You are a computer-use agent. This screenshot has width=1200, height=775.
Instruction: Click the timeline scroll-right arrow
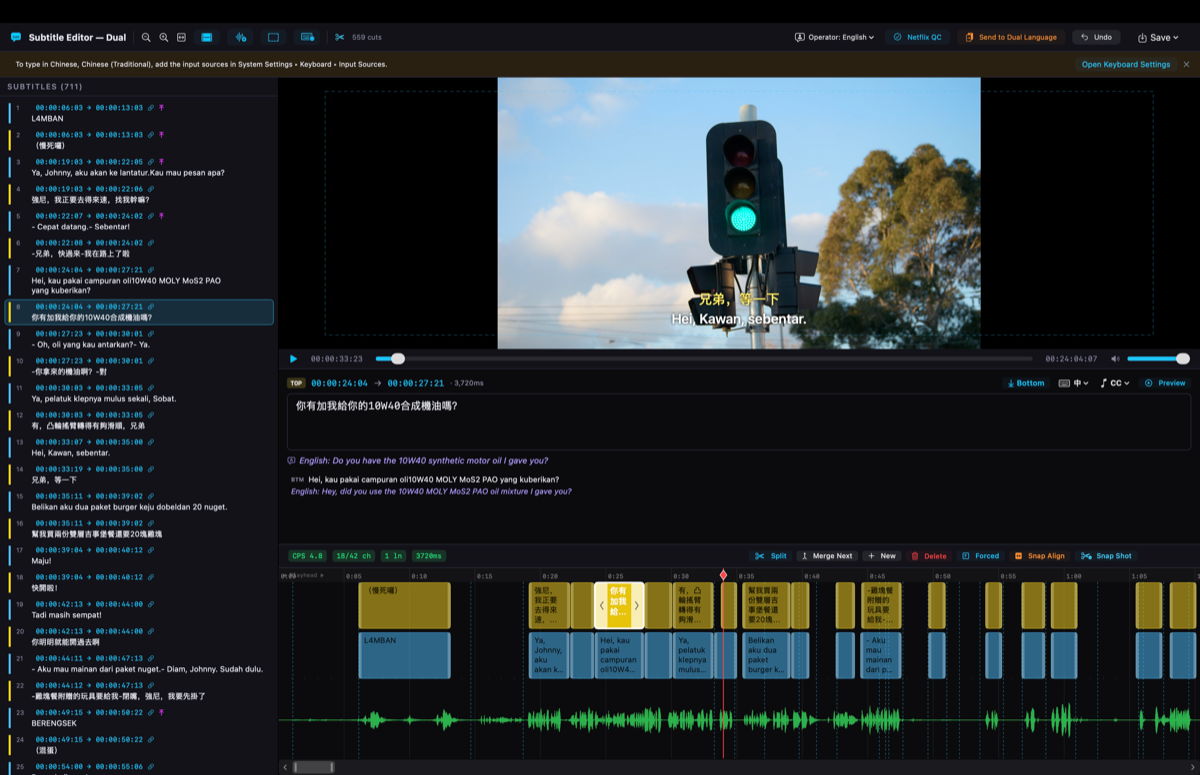tap(1192, 767)
